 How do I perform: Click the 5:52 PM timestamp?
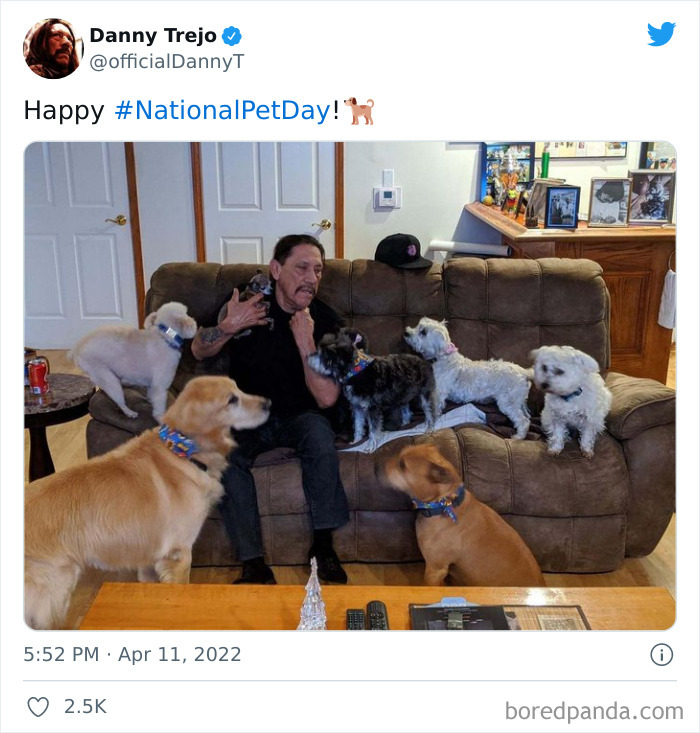coord(61,654)
